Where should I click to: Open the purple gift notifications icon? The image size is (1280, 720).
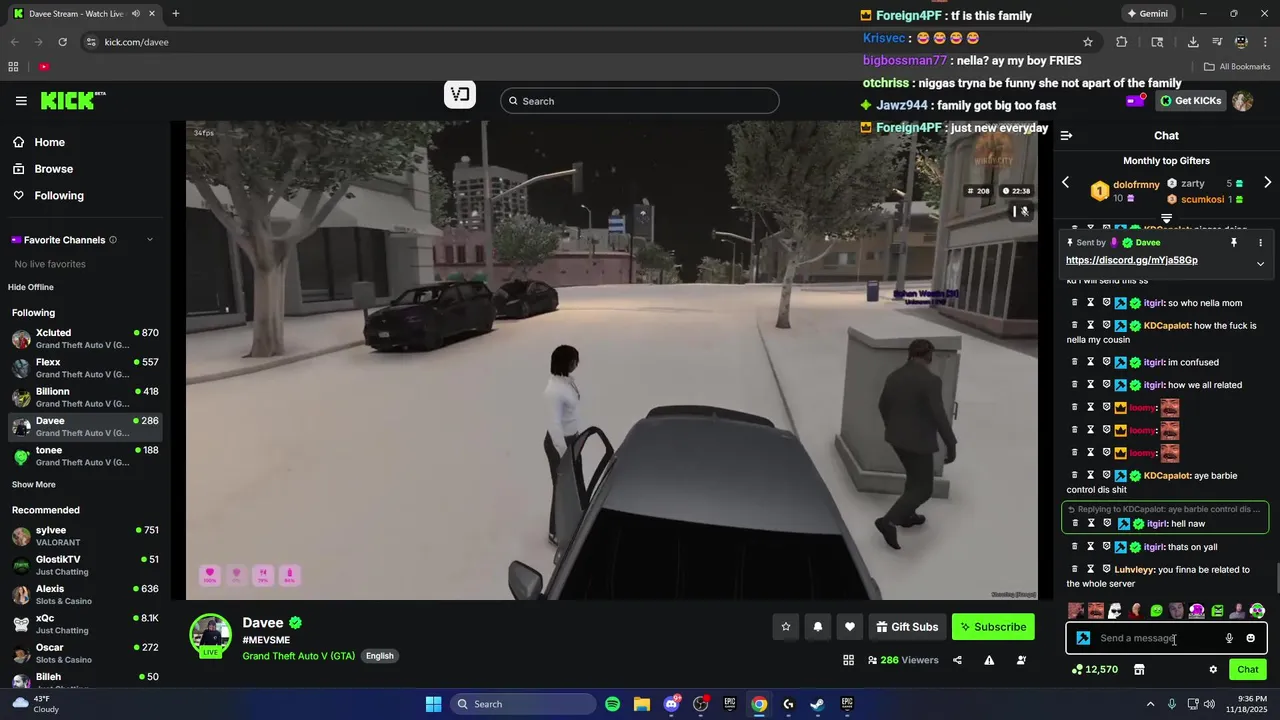coord(1136,100)
